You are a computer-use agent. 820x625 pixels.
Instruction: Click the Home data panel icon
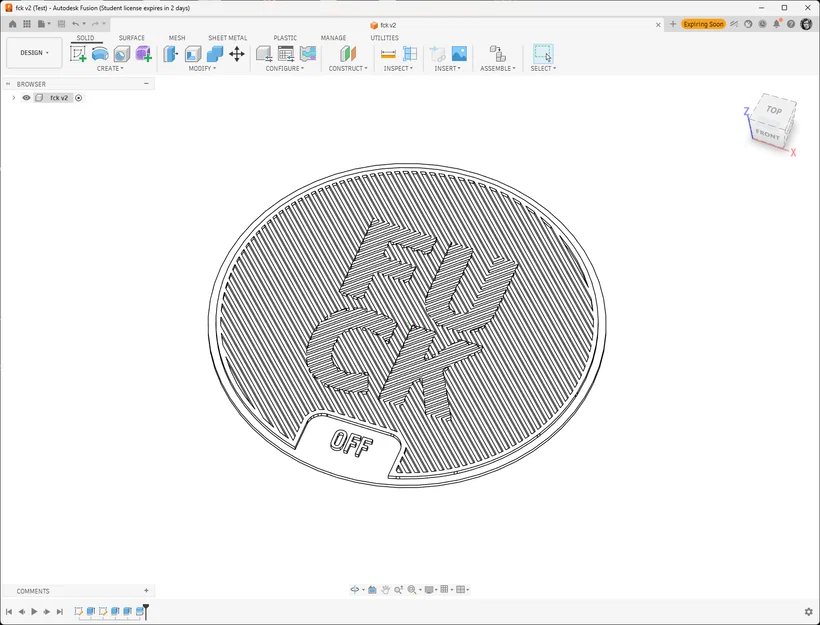point(13,24)
